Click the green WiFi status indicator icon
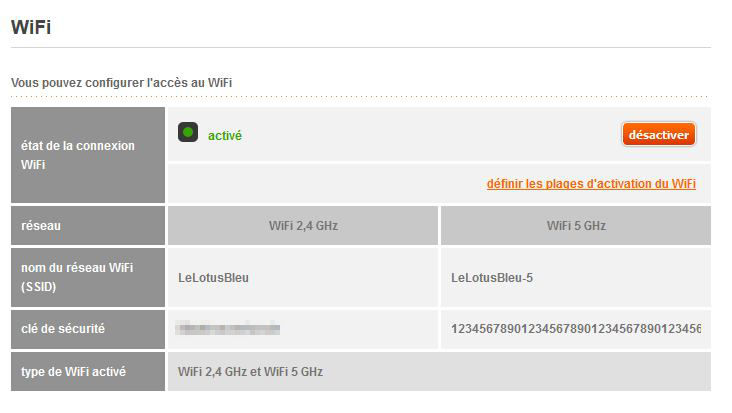The width and height of the screenshot is (732, 413). coord(188,133)
